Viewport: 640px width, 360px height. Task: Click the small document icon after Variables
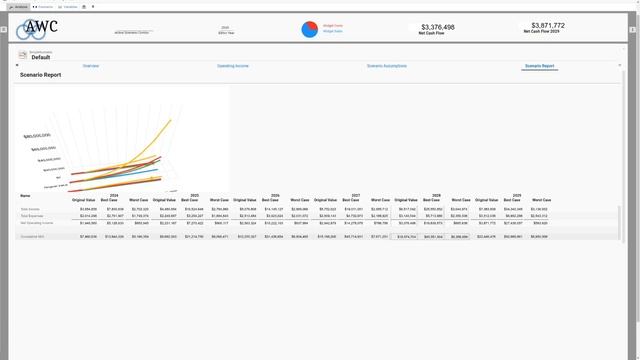84,7
